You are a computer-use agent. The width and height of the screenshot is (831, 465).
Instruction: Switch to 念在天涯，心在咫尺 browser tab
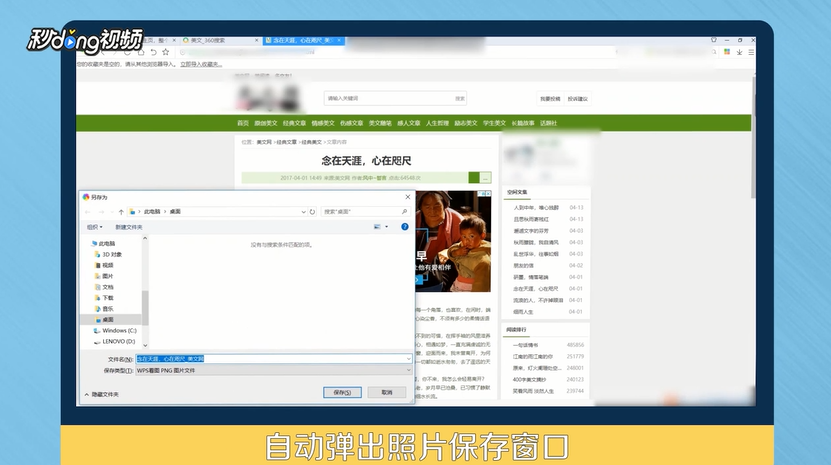coord(303,40)
